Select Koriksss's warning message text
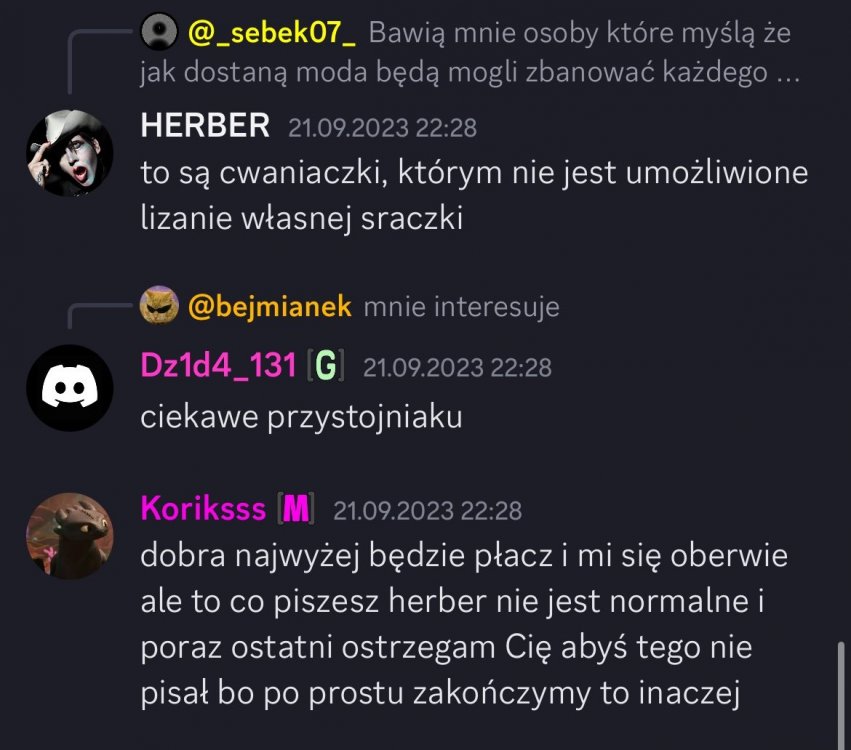Screen dimensions: 851x750 [464, 625]
